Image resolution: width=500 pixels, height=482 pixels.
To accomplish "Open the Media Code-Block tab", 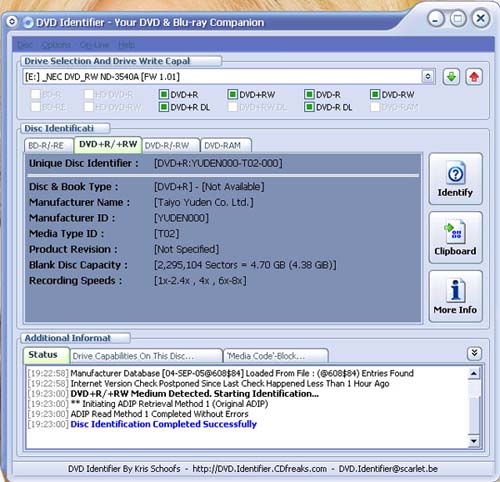I will click(275, 356).
